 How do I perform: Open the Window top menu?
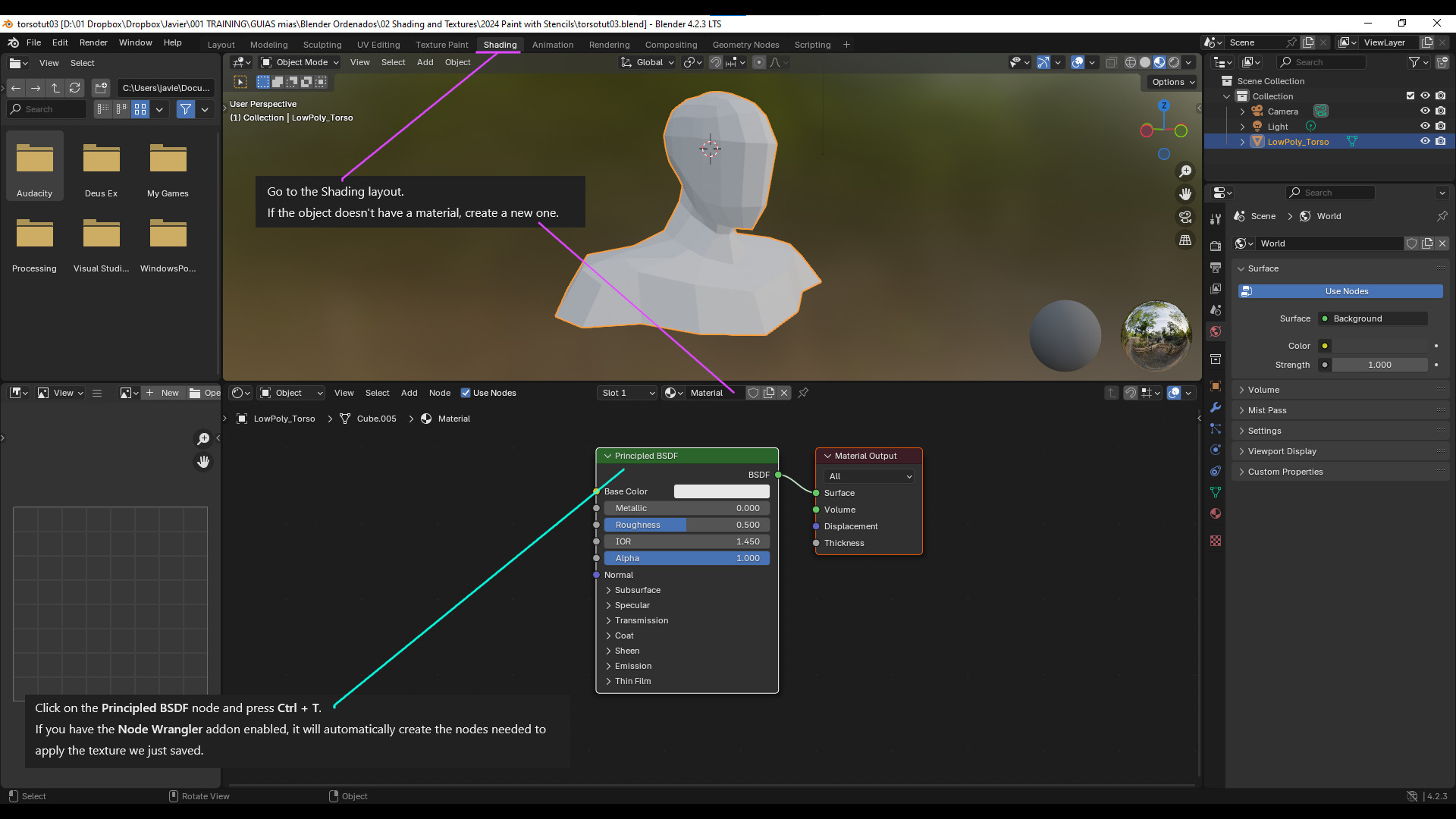pyautogui.click(x=135, y=42)
